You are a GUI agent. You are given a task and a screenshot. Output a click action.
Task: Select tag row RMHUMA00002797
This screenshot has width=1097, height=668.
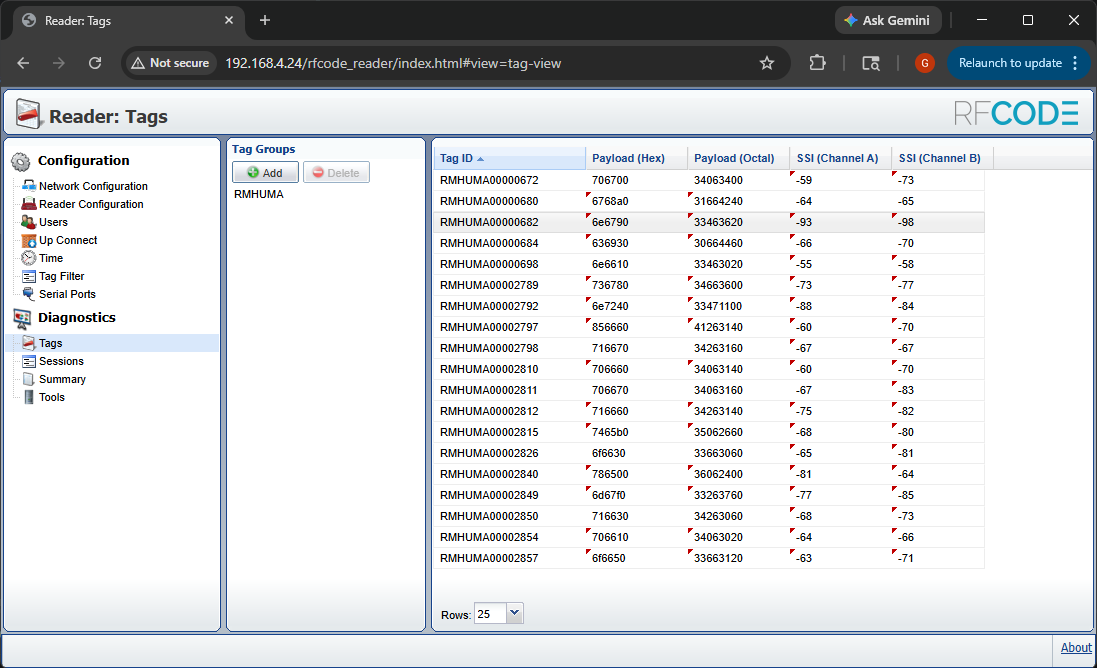pyautogui.click(x=489, y=327)
